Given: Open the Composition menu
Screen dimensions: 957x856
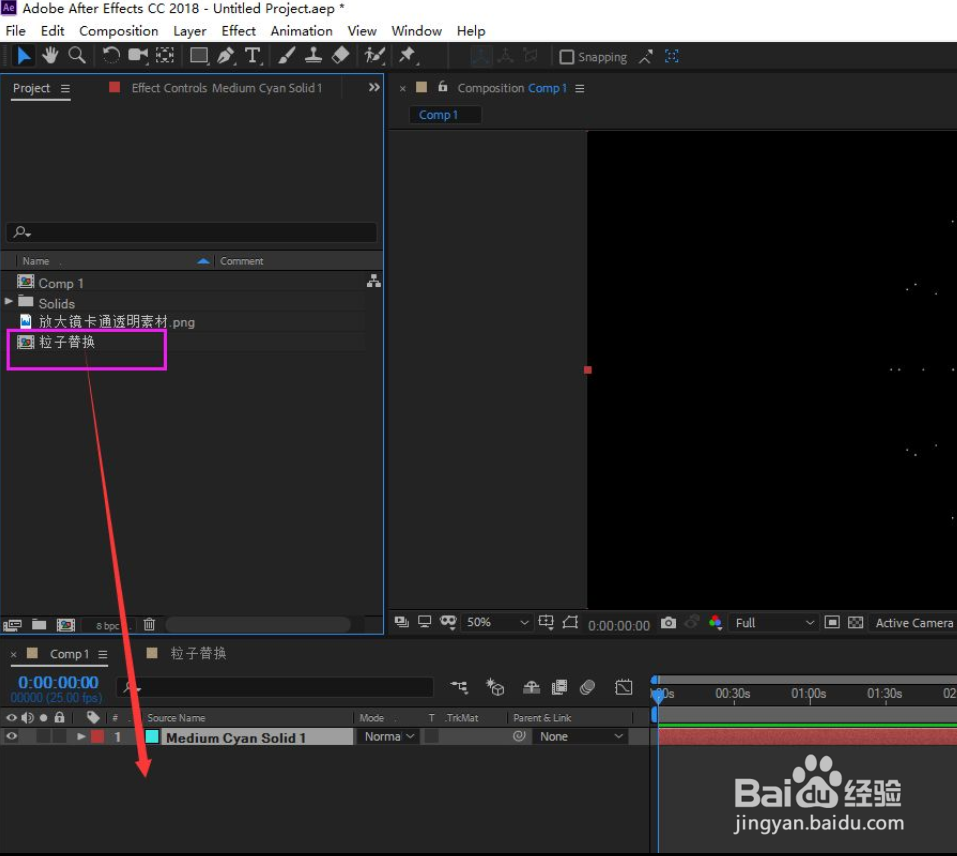Looking at the screenshot, I should (118, 31).
